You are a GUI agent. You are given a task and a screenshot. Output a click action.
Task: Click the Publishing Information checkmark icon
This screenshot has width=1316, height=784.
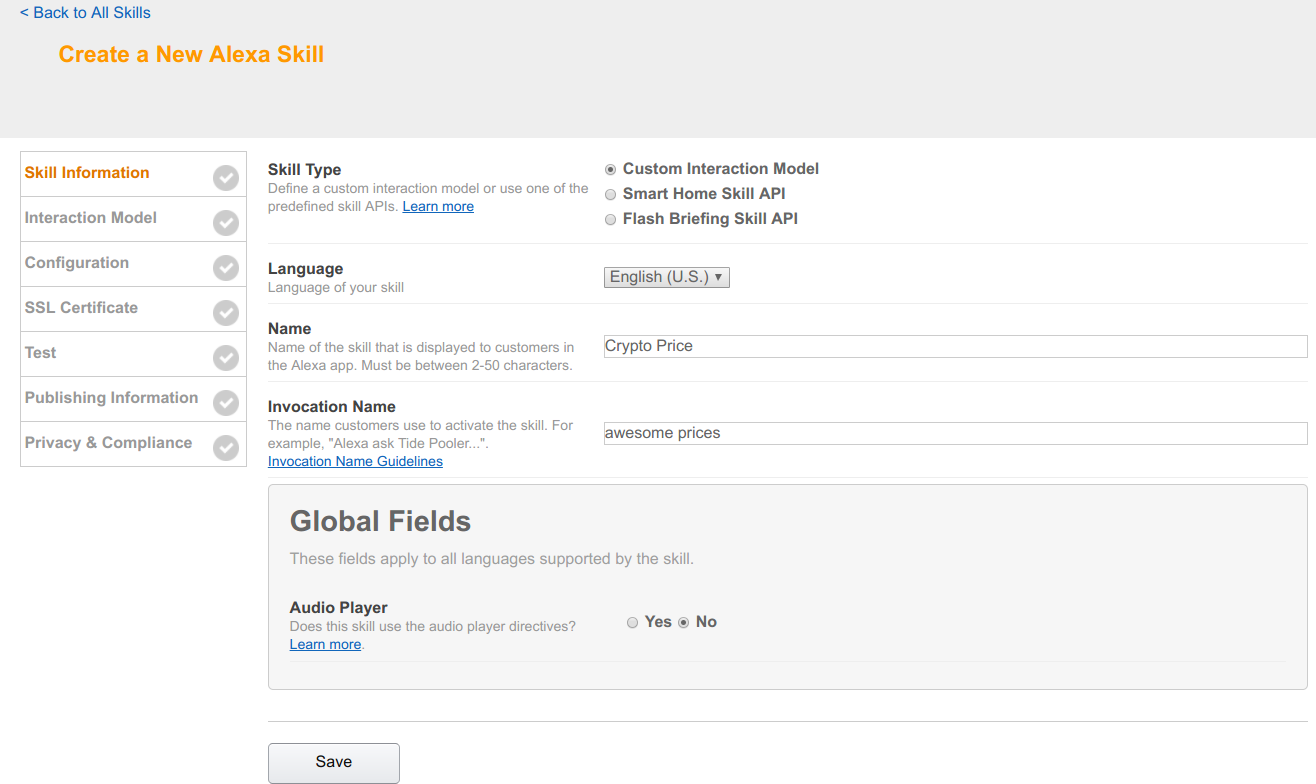click(x=226, y=404)
